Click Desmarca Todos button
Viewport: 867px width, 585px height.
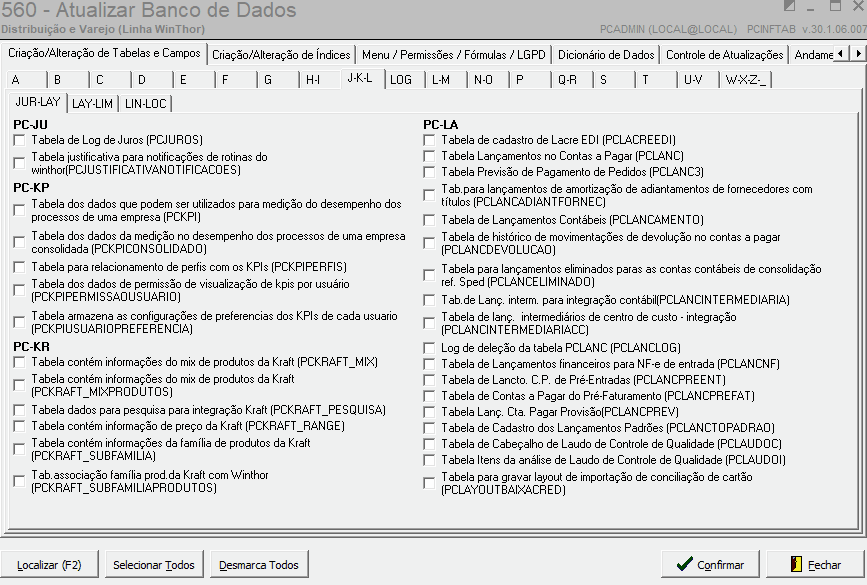click(259, 565)
